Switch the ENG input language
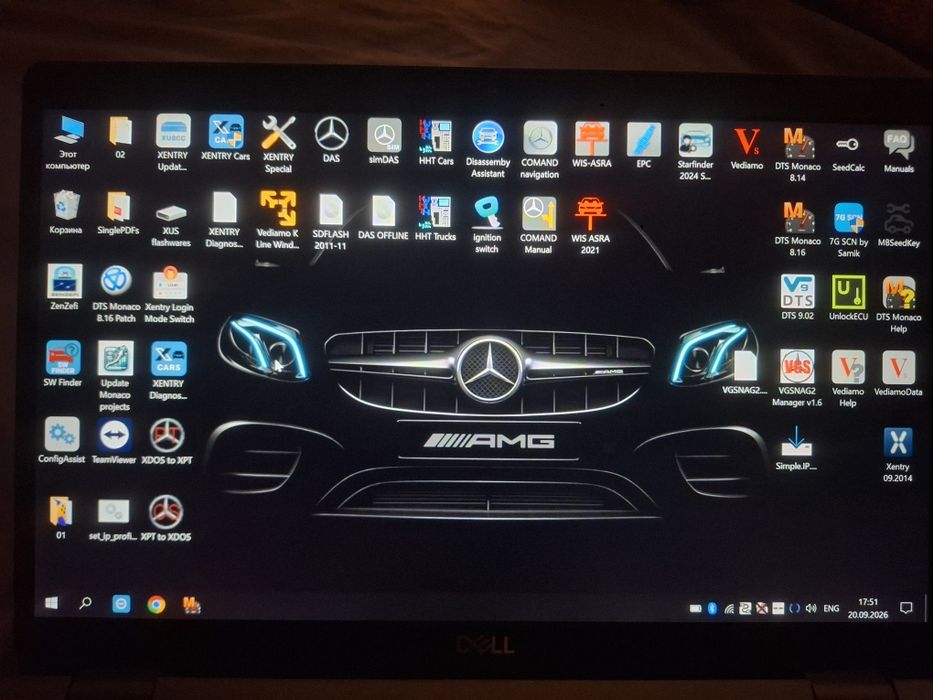 tap(831, 608)
